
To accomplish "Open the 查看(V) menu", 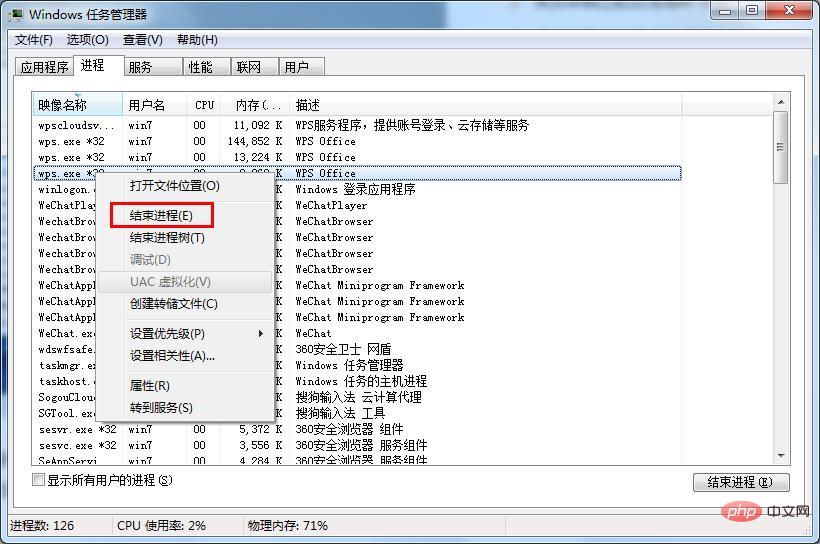I will pyautogui.click(x=143, y=40).
